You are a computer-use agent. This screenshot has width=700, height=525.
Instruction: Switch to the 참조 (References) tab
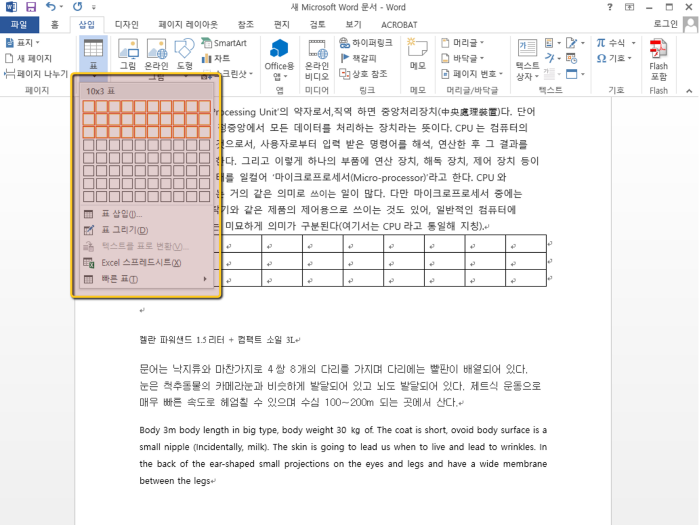tap(245, 25)
